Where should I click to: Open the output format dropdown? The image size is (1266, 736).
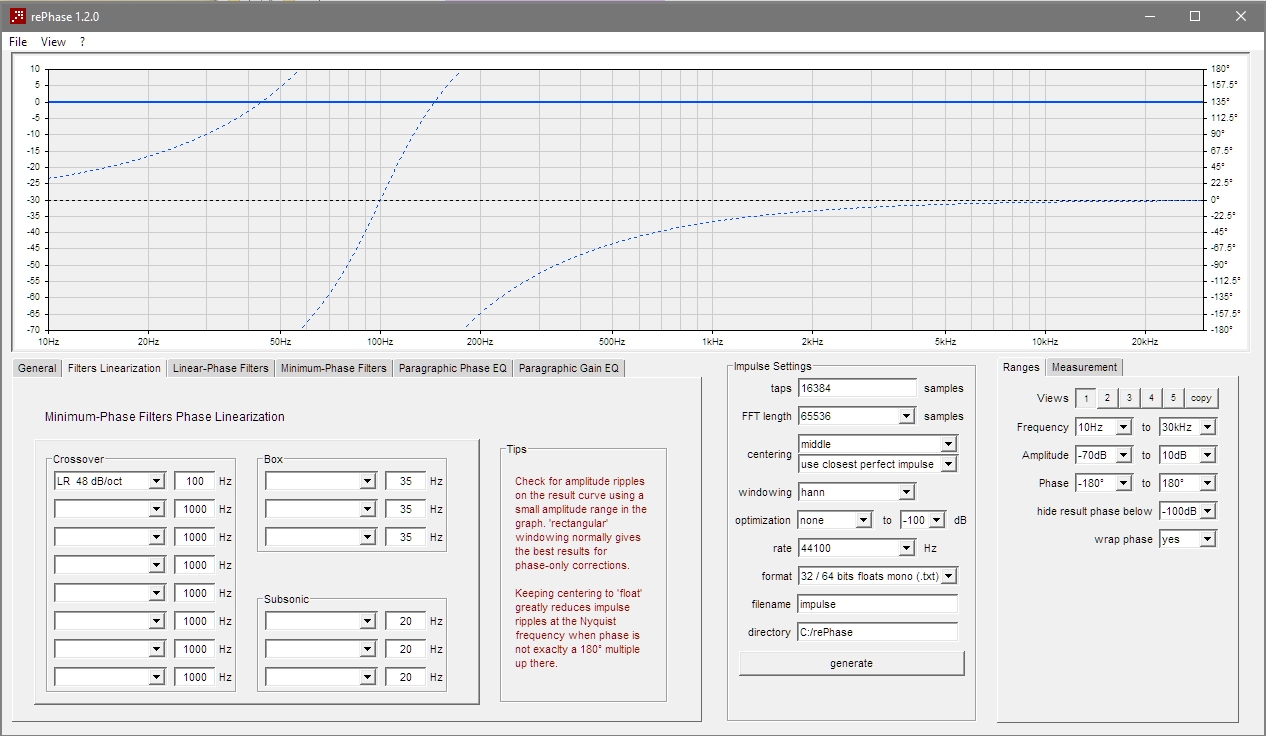coord(878,576)
